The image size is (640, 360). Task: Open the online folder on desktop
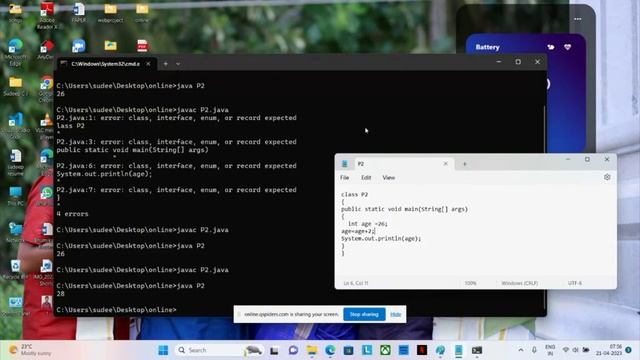tap(142, 12)
